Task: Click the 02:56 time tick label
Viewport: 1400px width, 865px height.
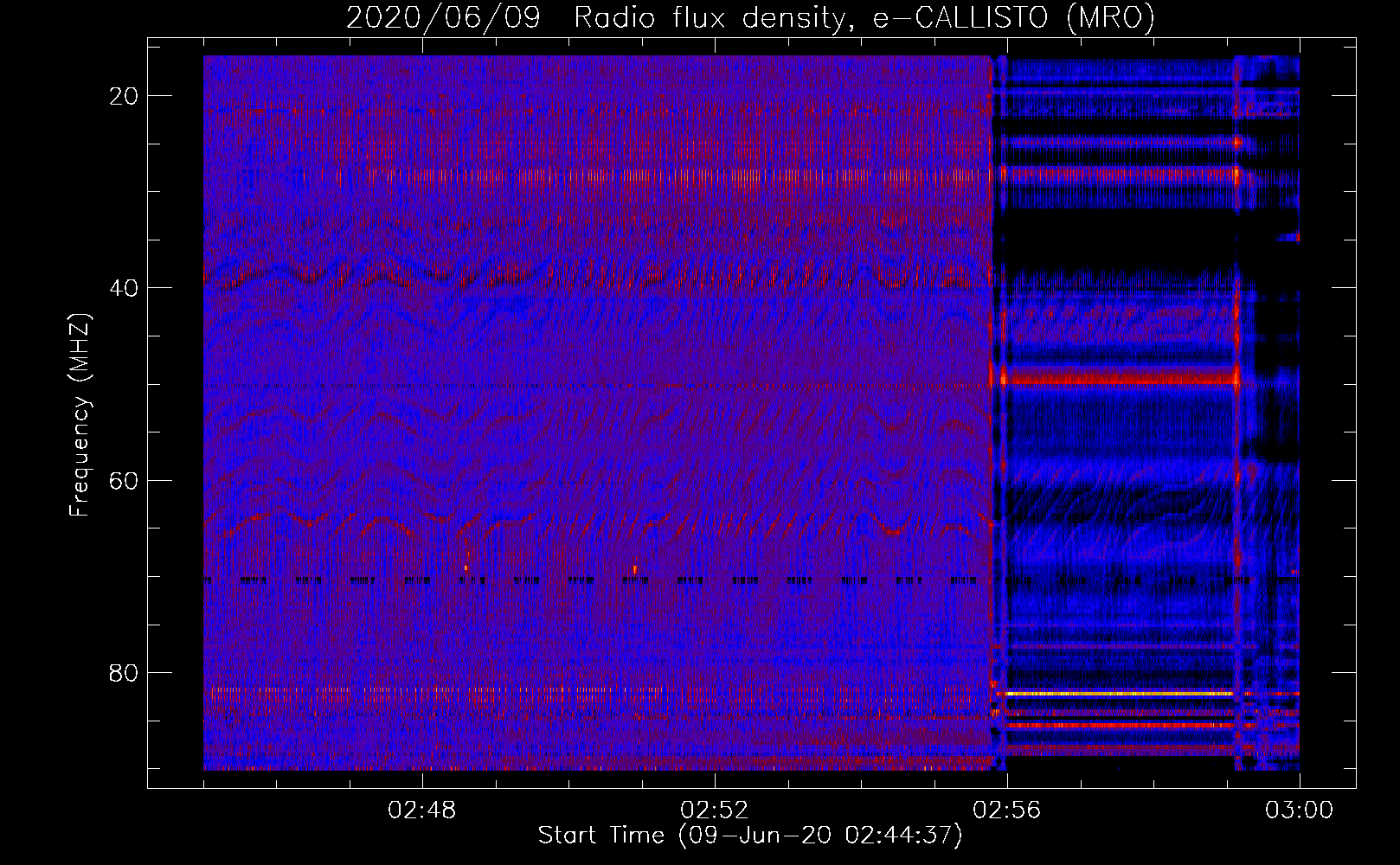Action: [1007, 811]
